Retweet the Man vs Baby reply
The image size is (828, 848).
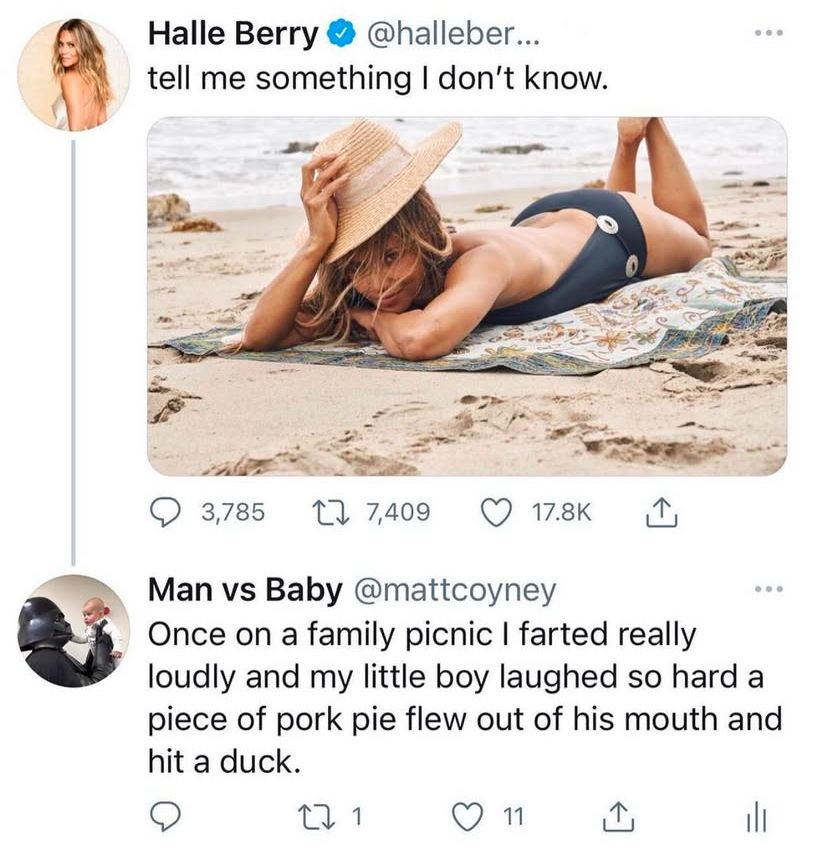(x=326, y=816)
